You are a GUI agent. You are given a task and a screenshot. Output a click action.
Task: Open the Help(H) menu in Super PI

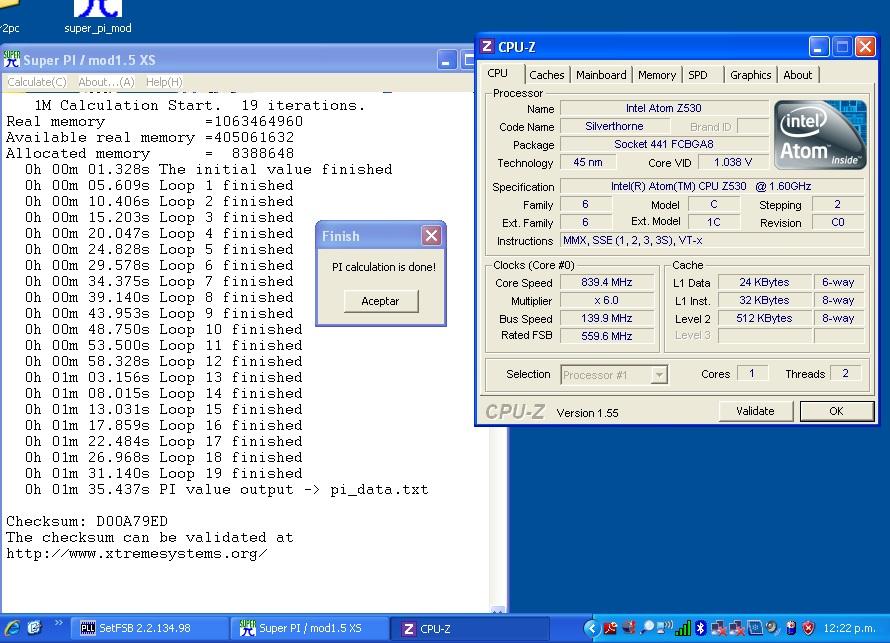tap(164, 82)
